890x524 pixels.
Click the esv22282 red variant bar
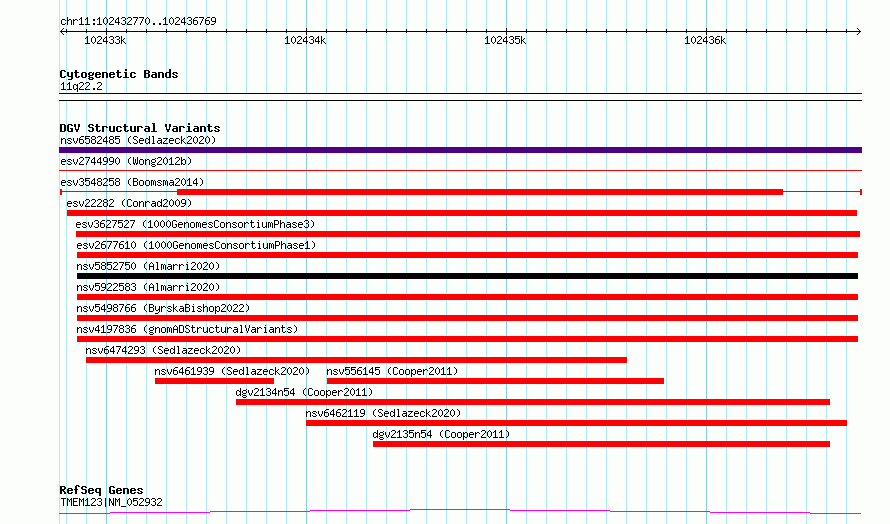point(461,213)
